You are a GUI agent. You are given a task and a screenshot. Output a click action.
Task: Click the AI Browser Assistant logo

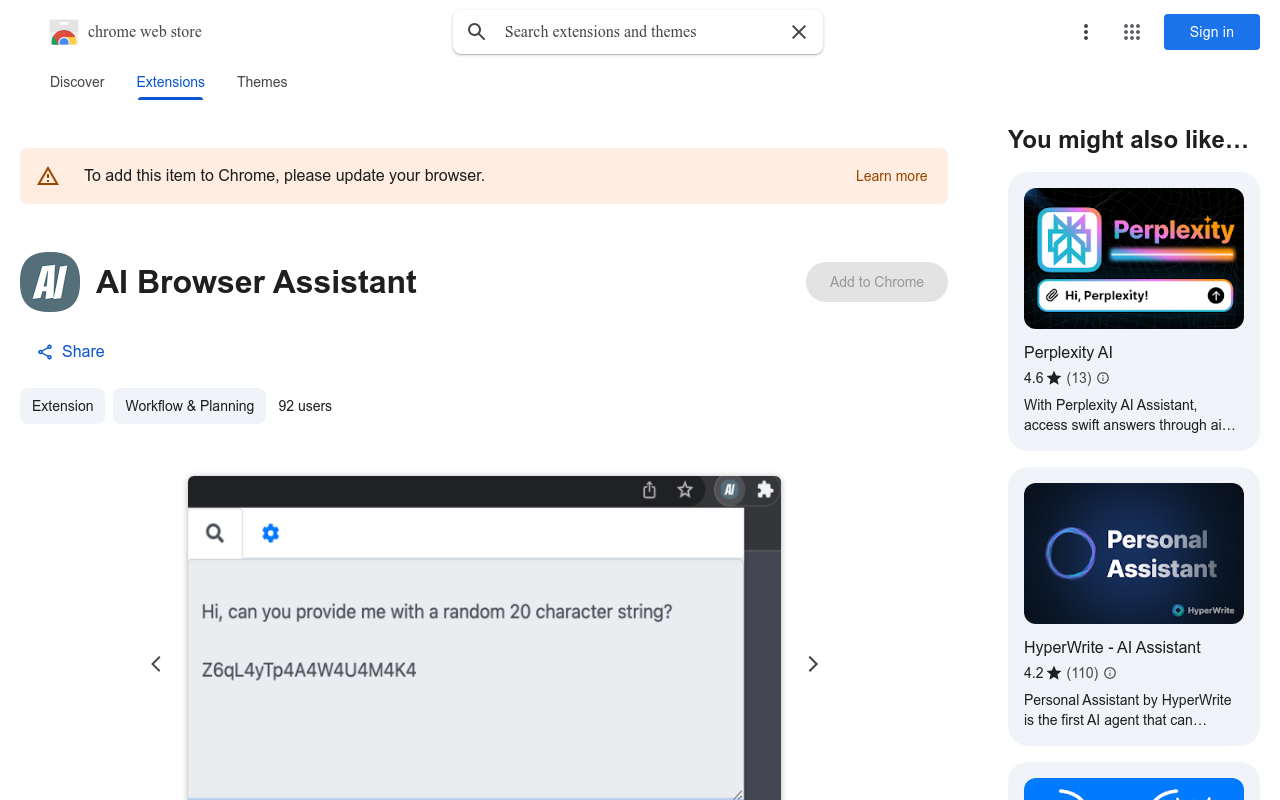49,282
